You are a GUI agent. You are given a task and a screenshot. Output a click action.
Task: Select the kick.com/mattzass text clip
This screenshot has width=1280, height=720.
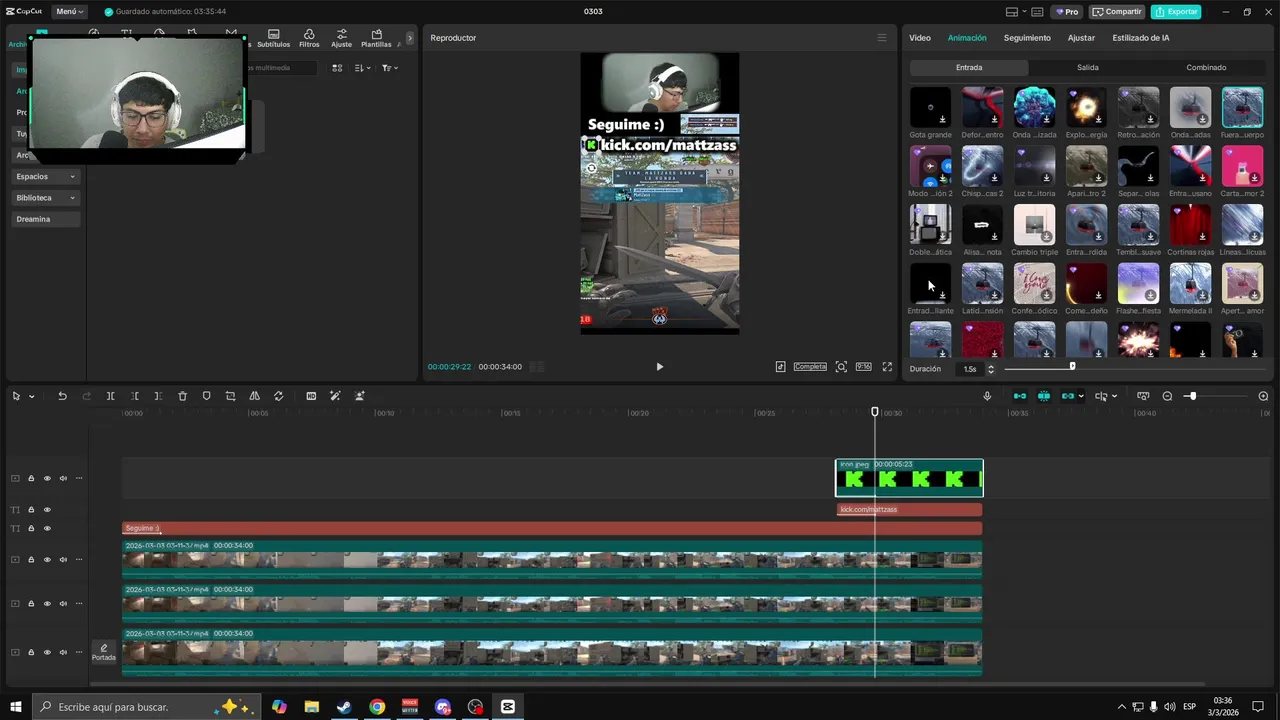tap(909, 510)
